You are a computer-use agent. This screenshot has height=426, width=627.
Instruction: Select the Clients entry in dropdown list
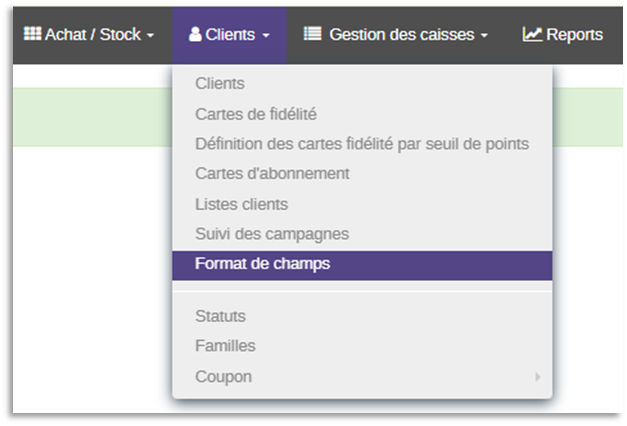click(220, 84)
